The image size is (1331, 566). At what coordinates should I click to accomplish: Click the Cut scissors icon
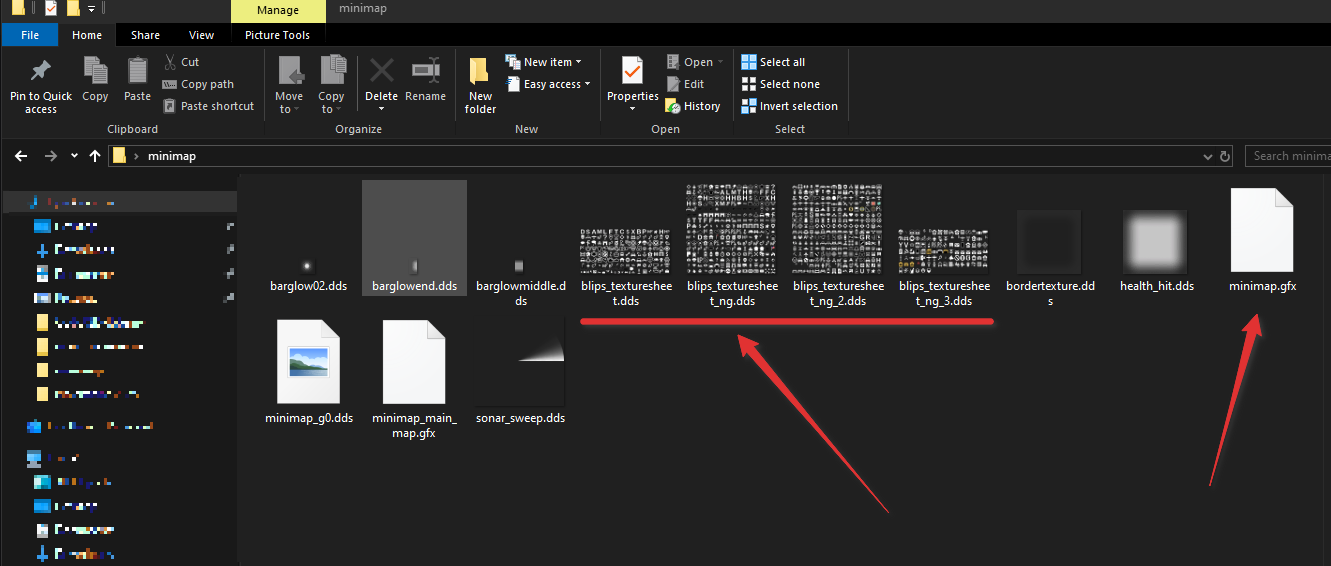pos(170,62)
